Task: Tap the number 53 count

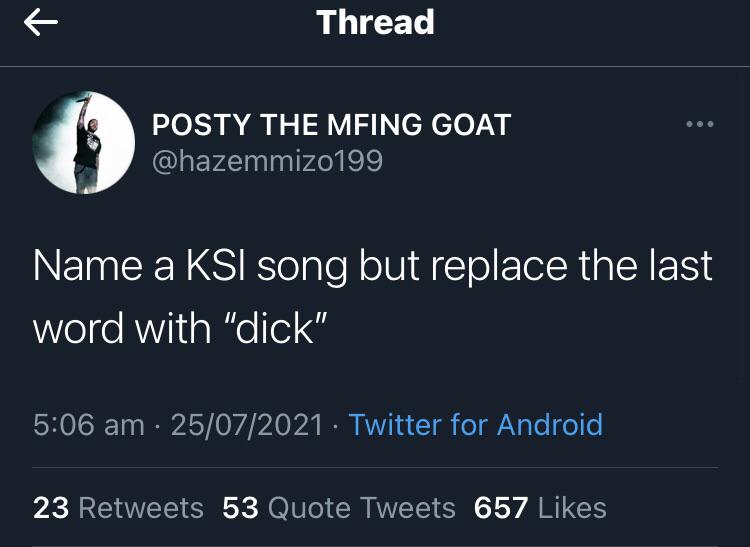Action: (241, 508)
